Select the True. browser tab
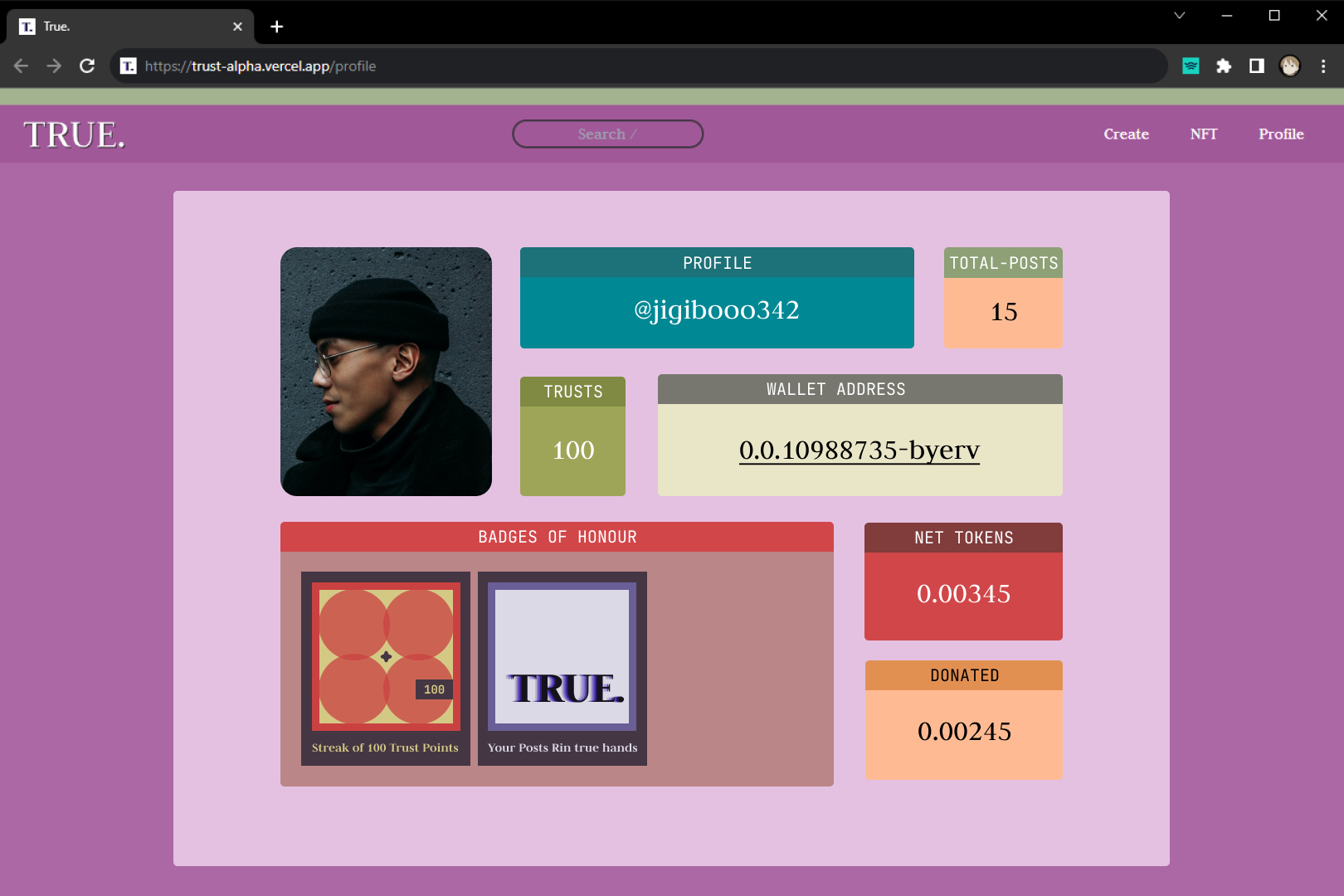1344x896 pixels. 130,27
